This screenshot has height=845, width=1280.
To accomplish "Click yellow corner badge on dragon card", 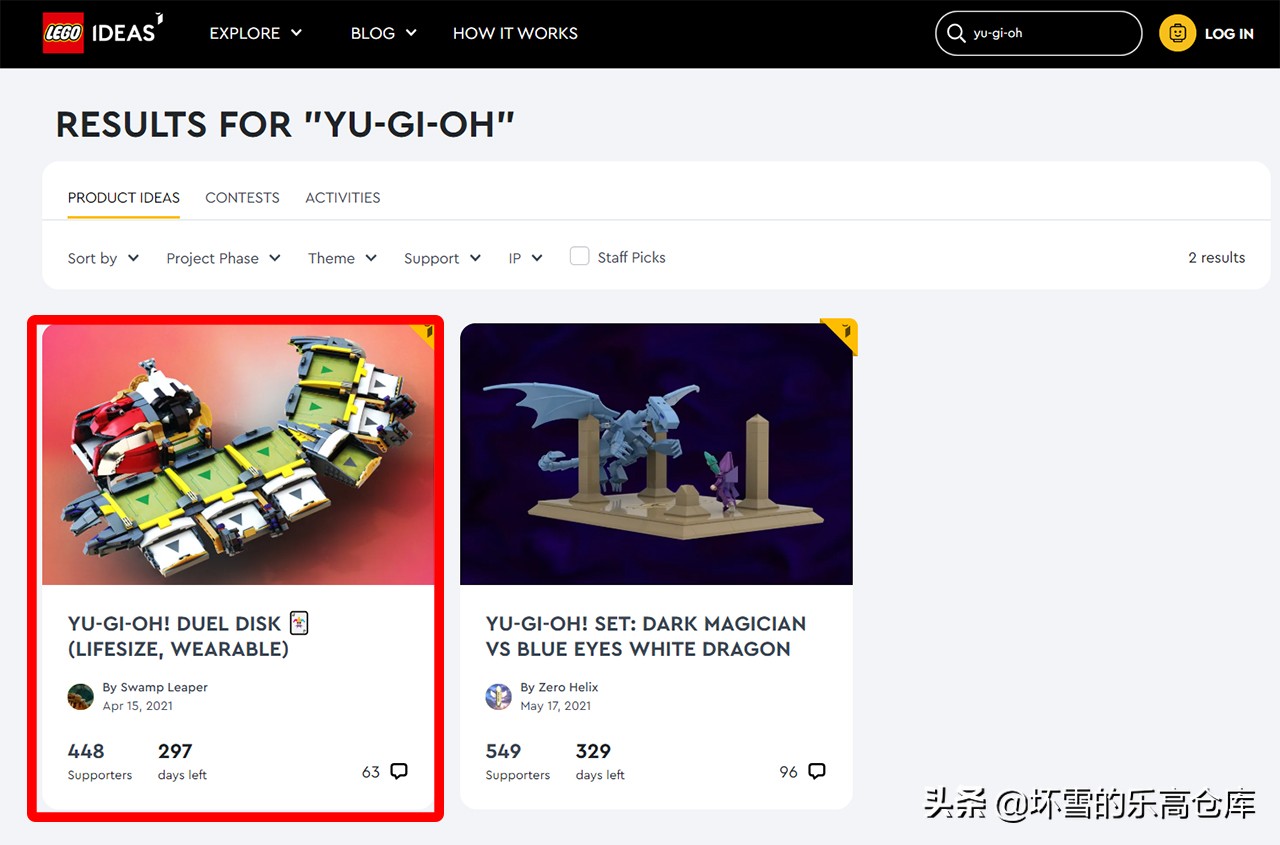I will 842,334.
